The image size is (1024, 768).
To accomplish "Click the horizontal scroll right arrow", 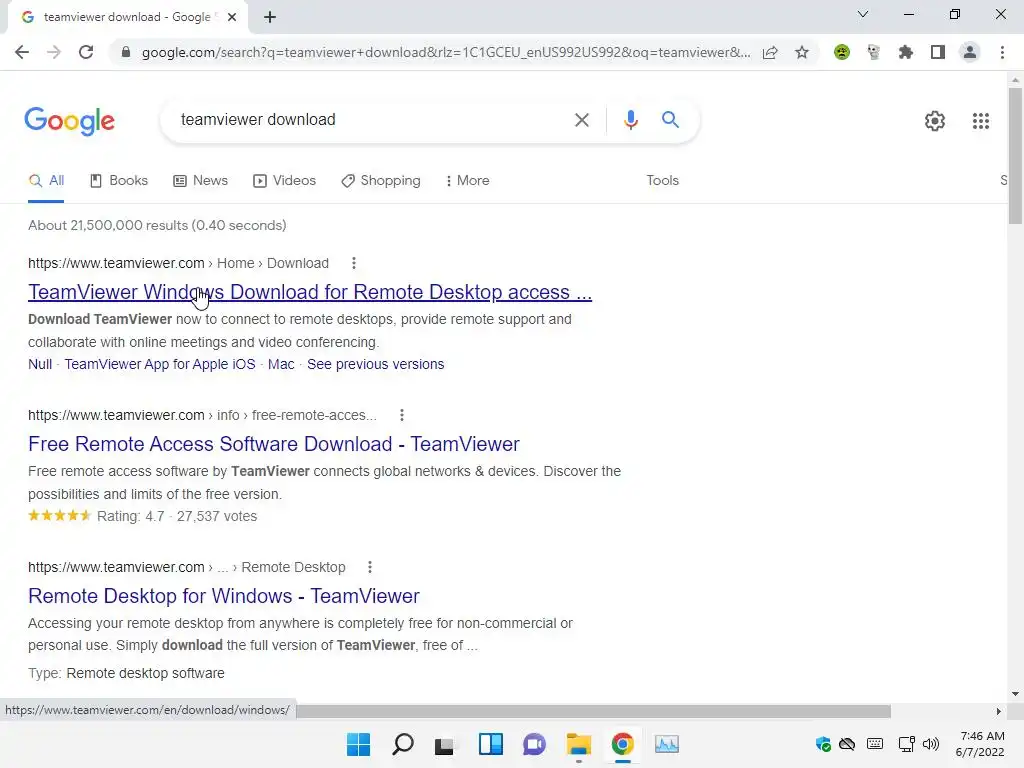I will click(x=998, y=711).
